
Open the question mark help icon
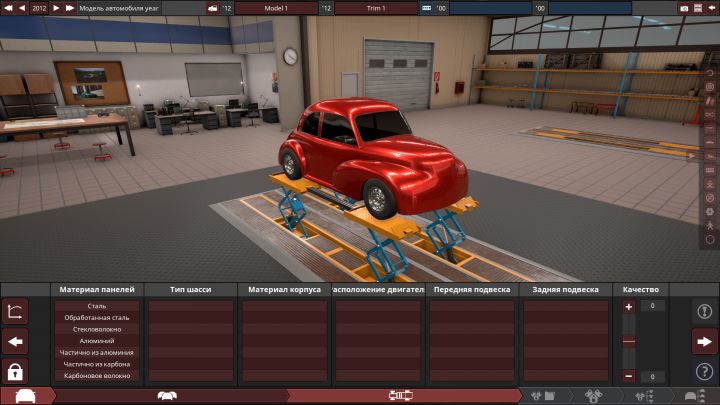coord(703,372)
